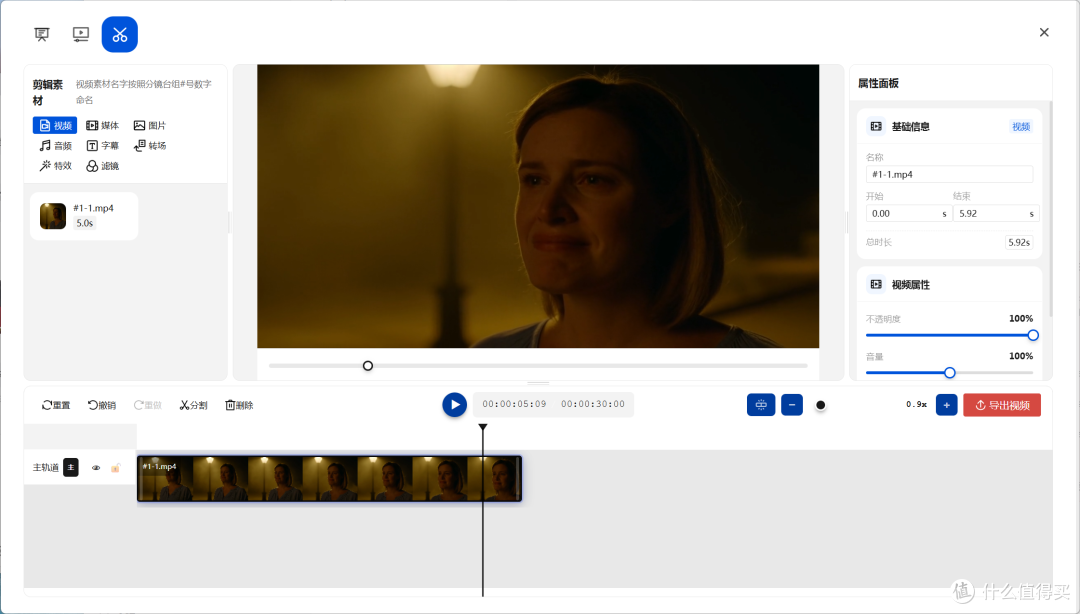Click the 属性面板 panel title
Screen dimensions: 1080x614
tap(878, 83)
